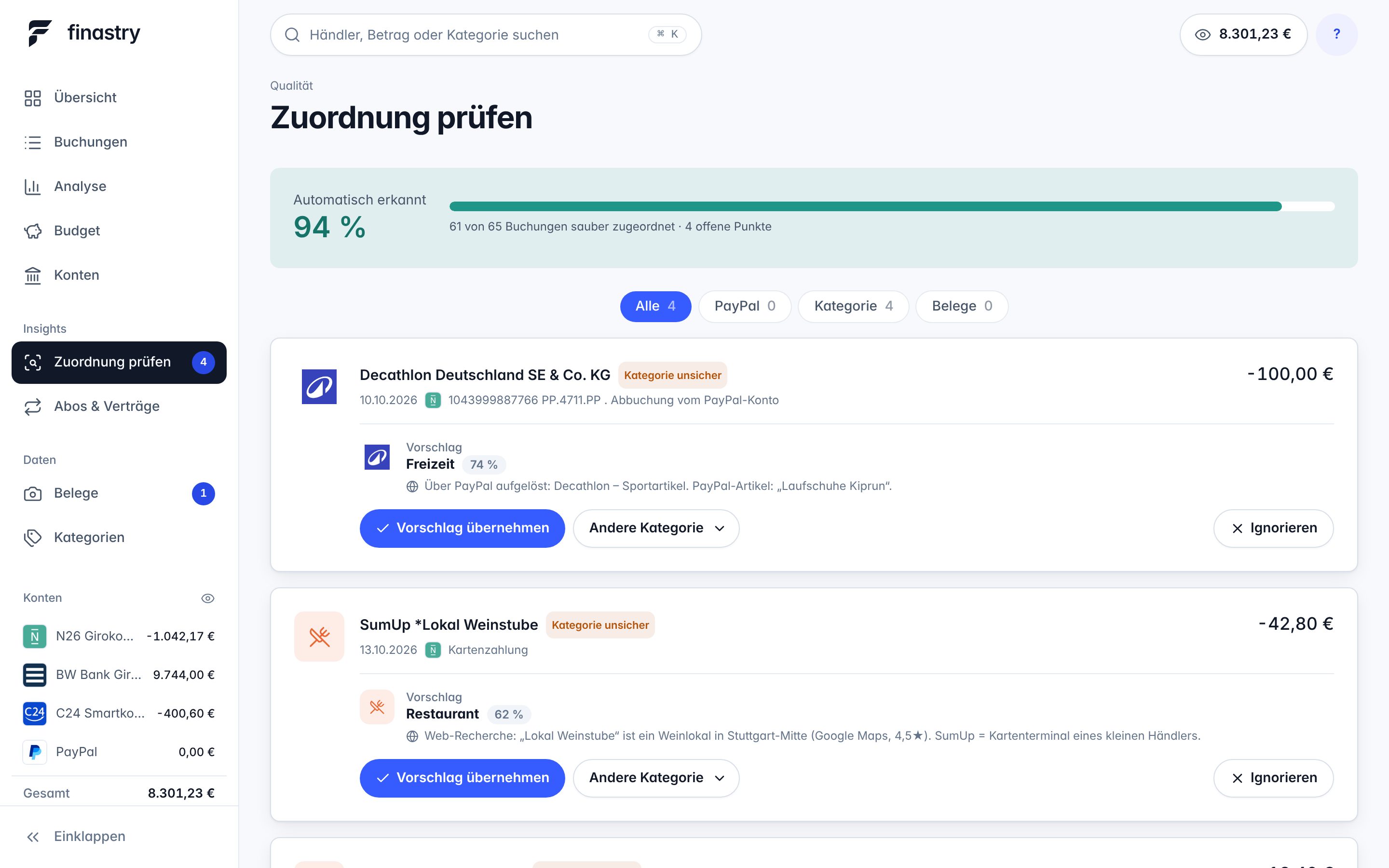
Task: Select the C24 Smartkonto account
Action: (119, 713)
